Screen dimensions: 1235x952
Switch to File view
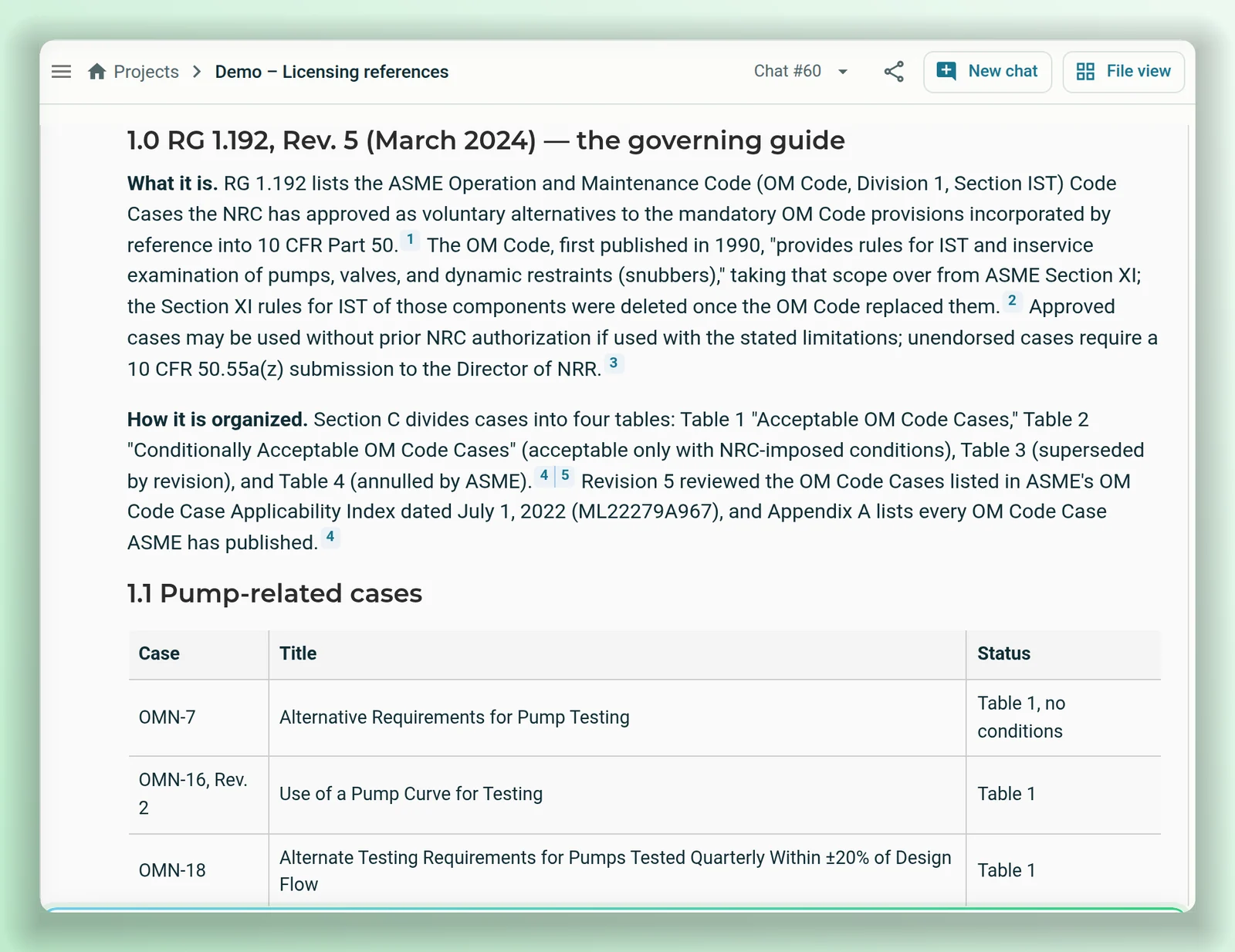coord(1123,72)
